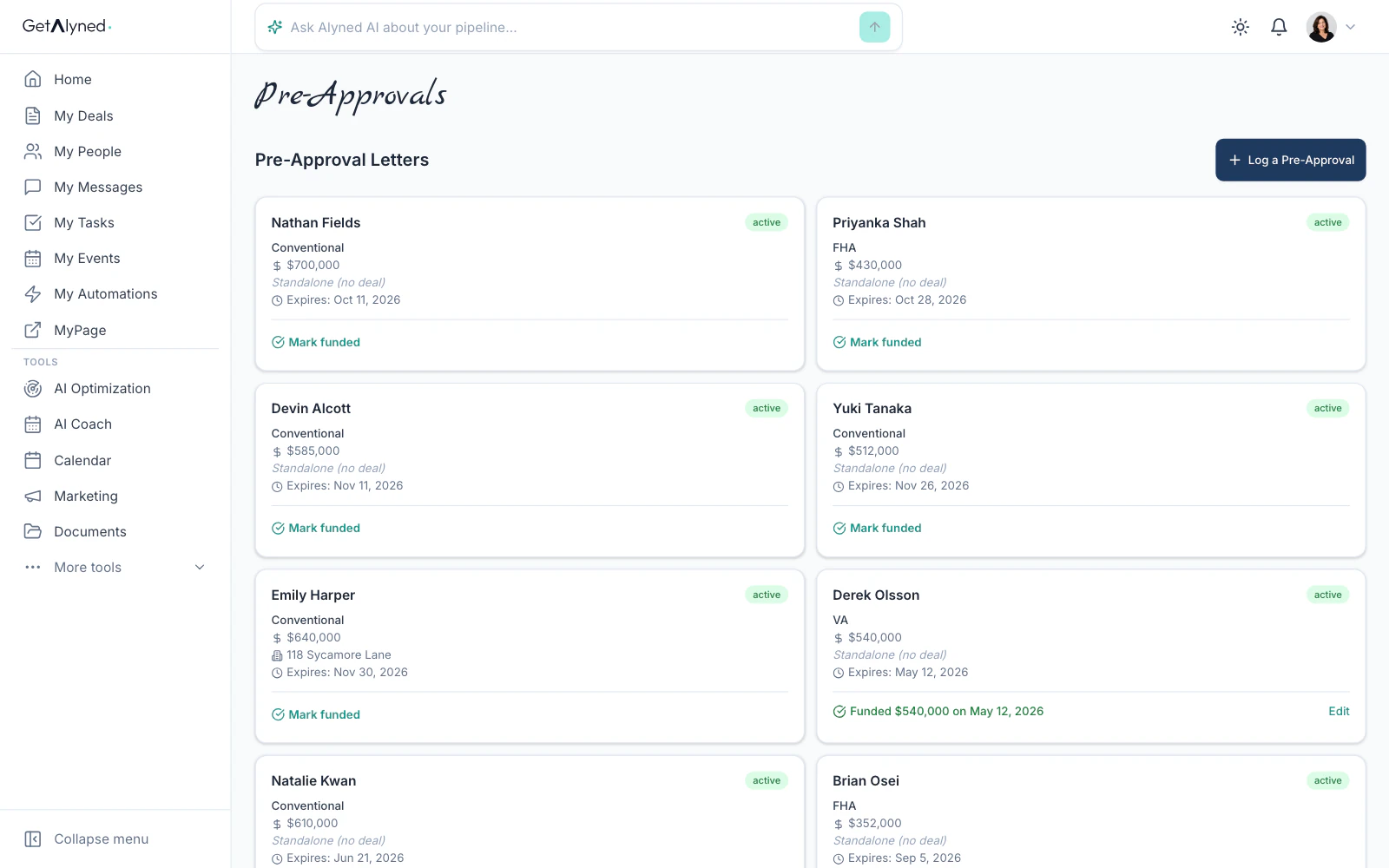This screenshot has height=868, width=1389.
Task: Open AI Optimization target icon
Action: pyautogui.click(x=33, y=388)
